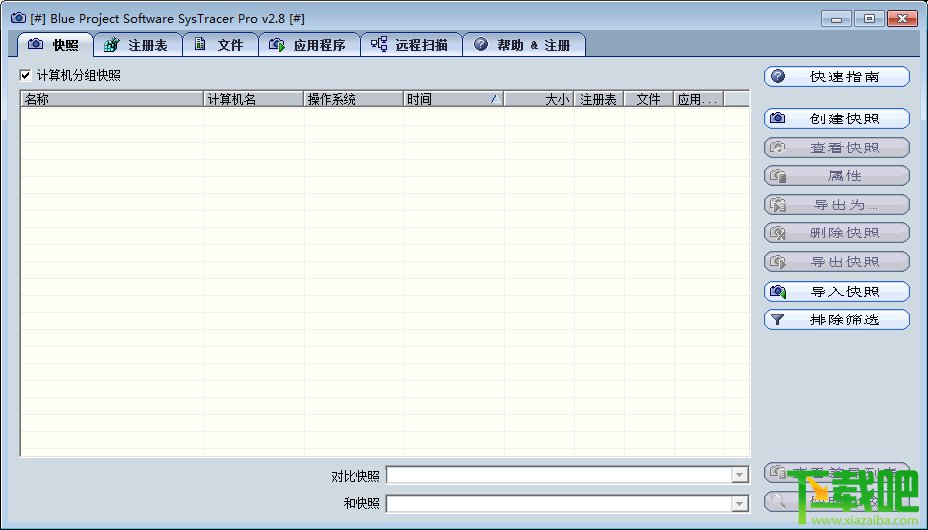Switch to the 注册表 registry tab

[x=138, y=45]
